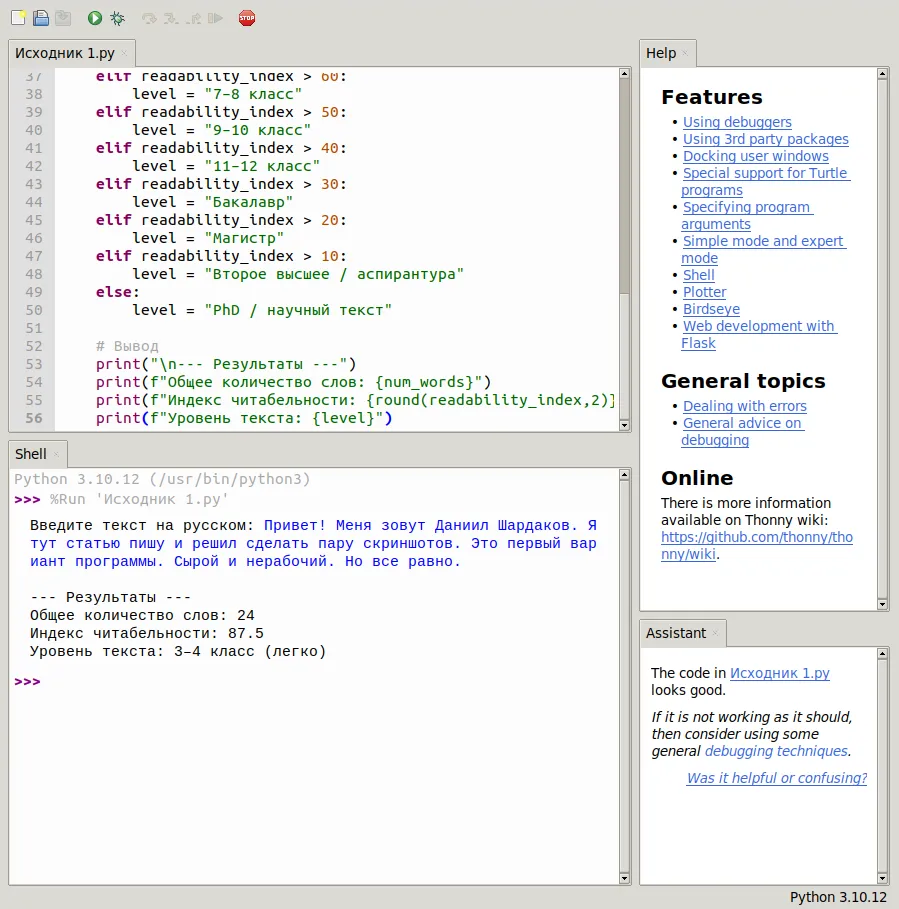This screenshot has height=909, width=899.
Task: Click the Step out debug icon
Action: click(x=194, y=19)
